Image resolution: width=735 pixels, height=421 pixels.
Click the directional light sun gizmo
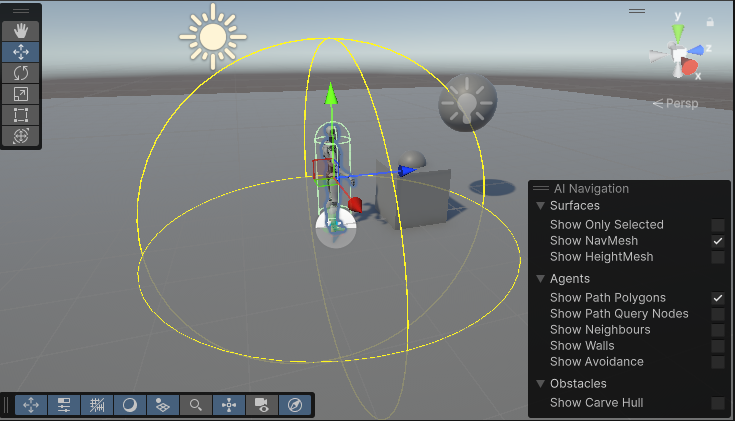213,37
